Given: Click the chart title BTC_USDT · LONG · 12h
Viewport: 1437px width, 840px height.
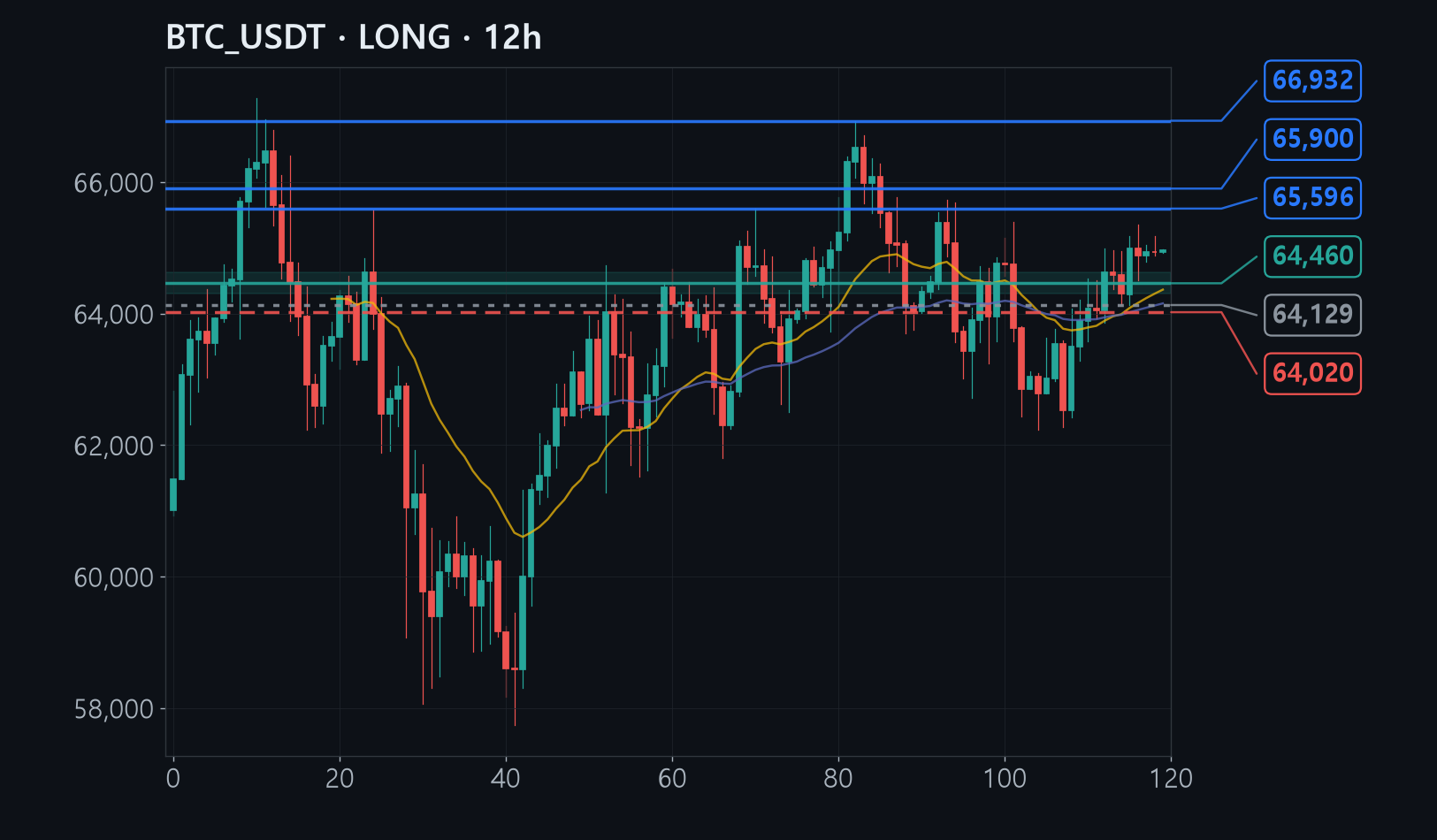Looking at the screenshot, I should tap(354, 38).
